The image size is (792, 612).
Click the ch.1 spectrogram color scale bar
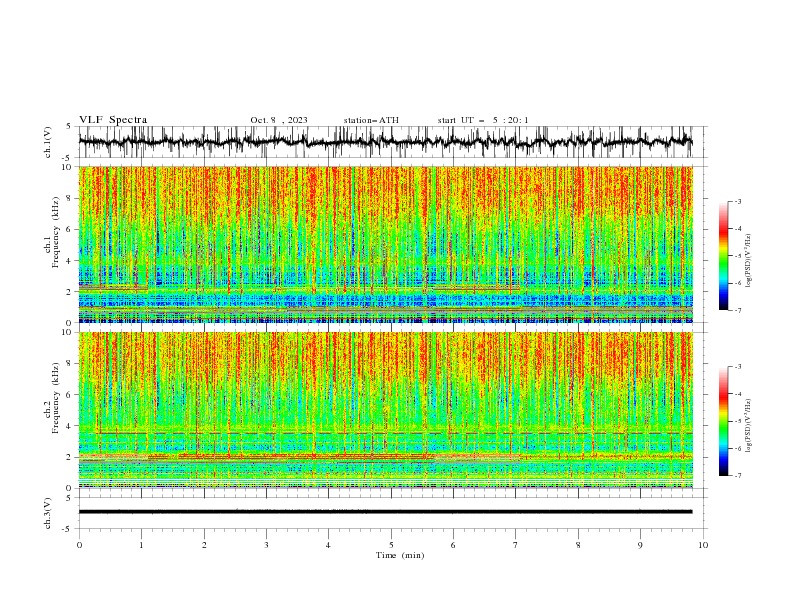(x=723, y=256)
